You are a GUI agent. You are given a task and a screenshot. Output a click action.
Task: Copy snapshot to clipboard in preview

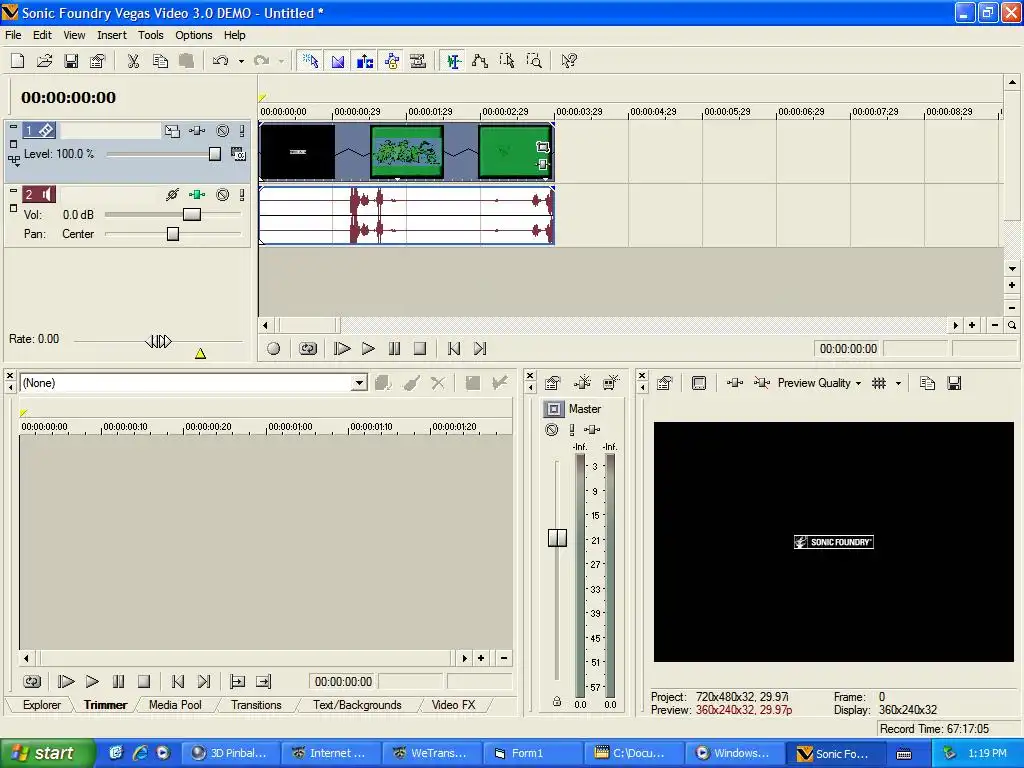(x=927, y=383)
